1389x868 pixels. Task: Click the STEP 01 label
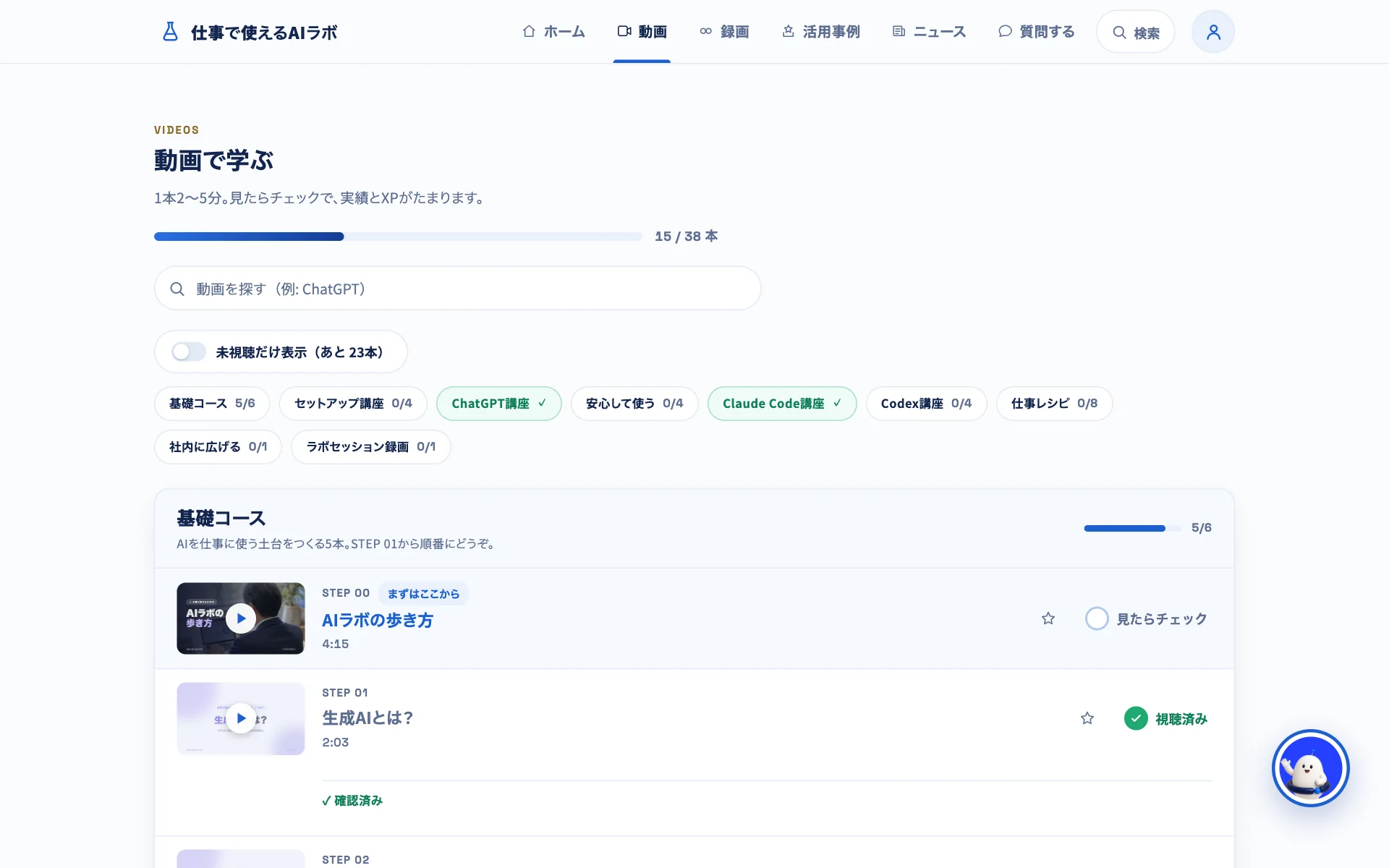tap(345, 692)
